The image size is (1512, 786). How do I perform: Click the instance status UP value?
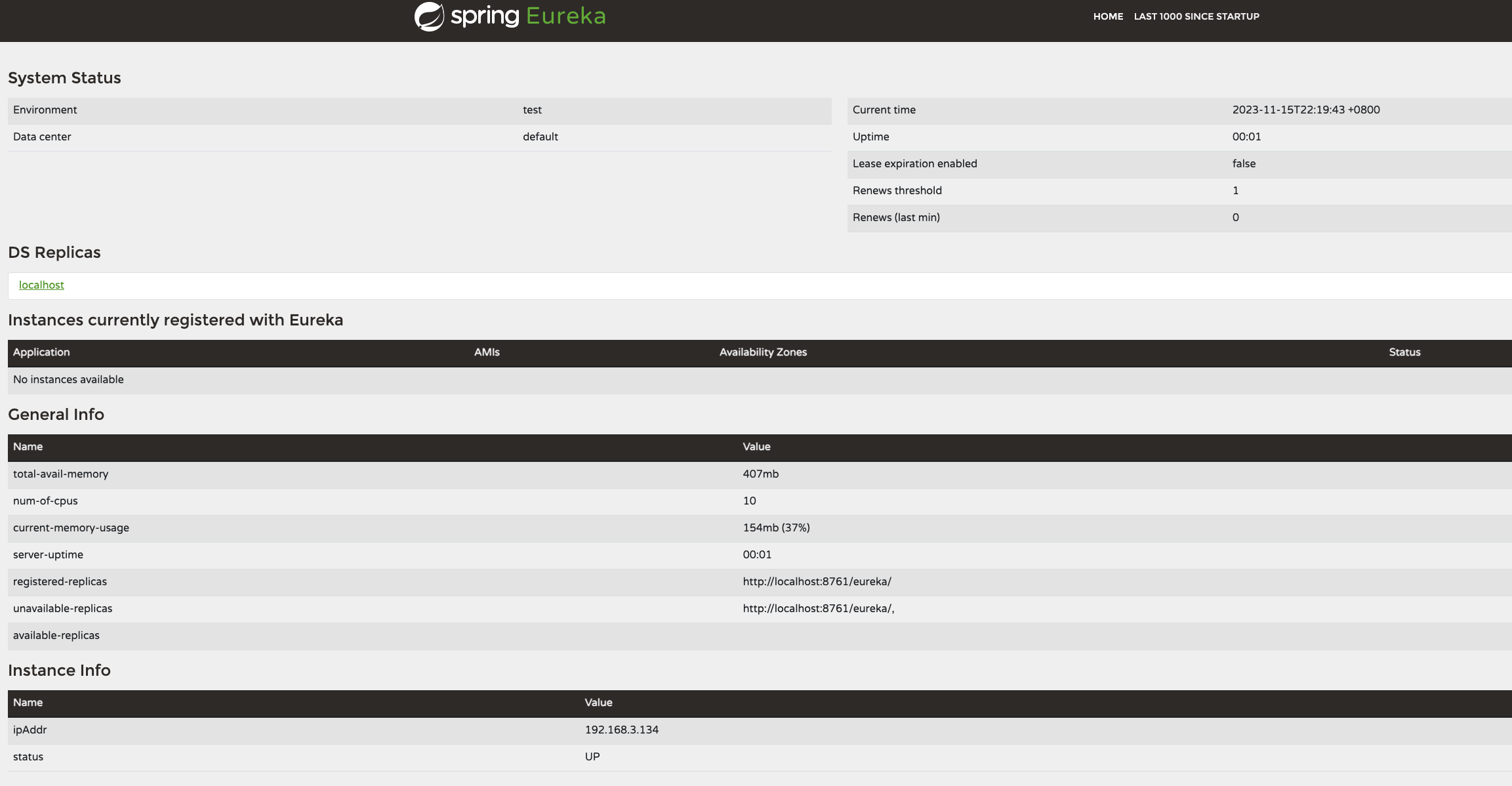coord(592,756)
